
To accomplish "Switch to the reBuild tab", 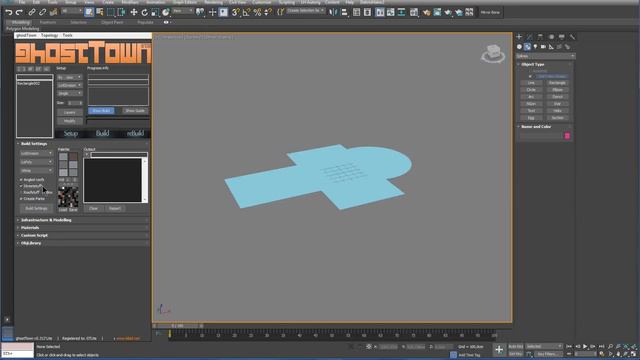I will pyautogui.click(x=135, y=133).
